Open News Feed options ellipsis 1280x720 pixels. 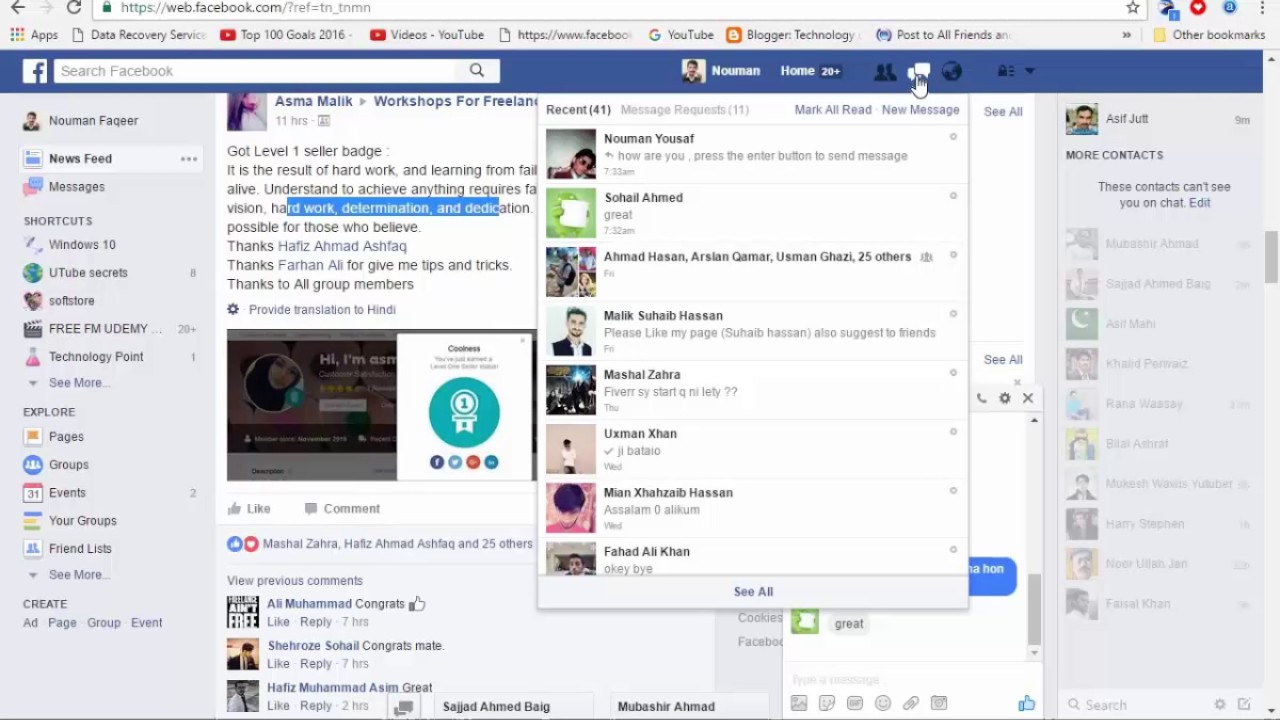point(189,159)
